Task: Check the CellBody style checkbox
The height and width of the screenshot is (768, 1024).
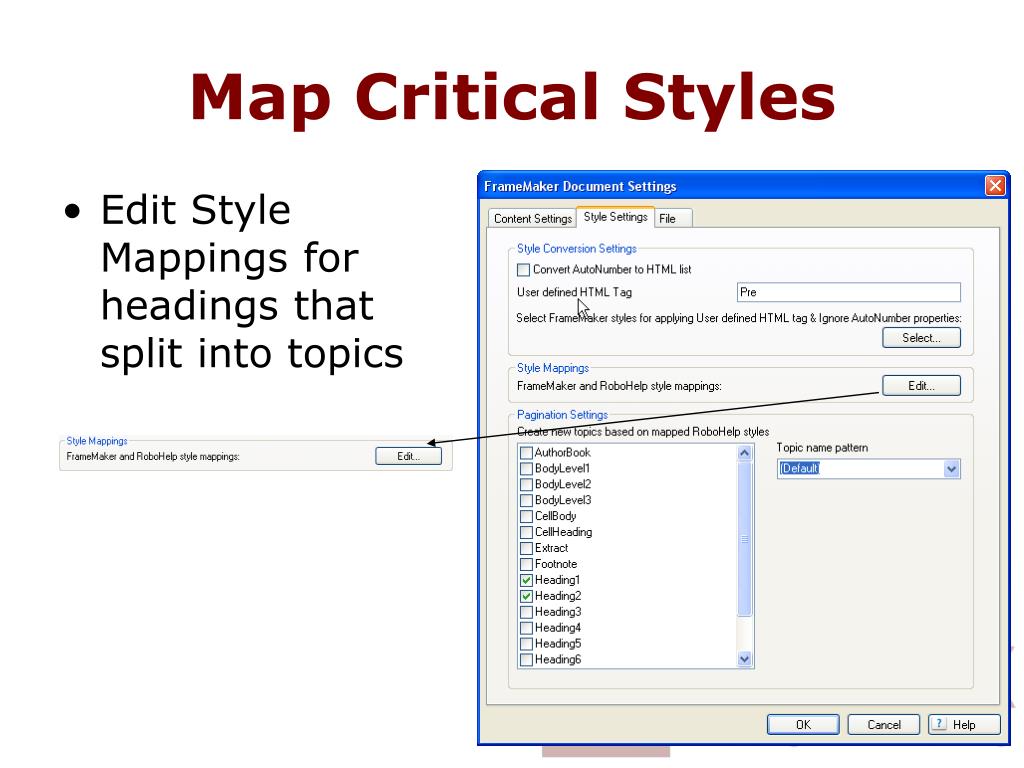Action: (x=526, y=517)
